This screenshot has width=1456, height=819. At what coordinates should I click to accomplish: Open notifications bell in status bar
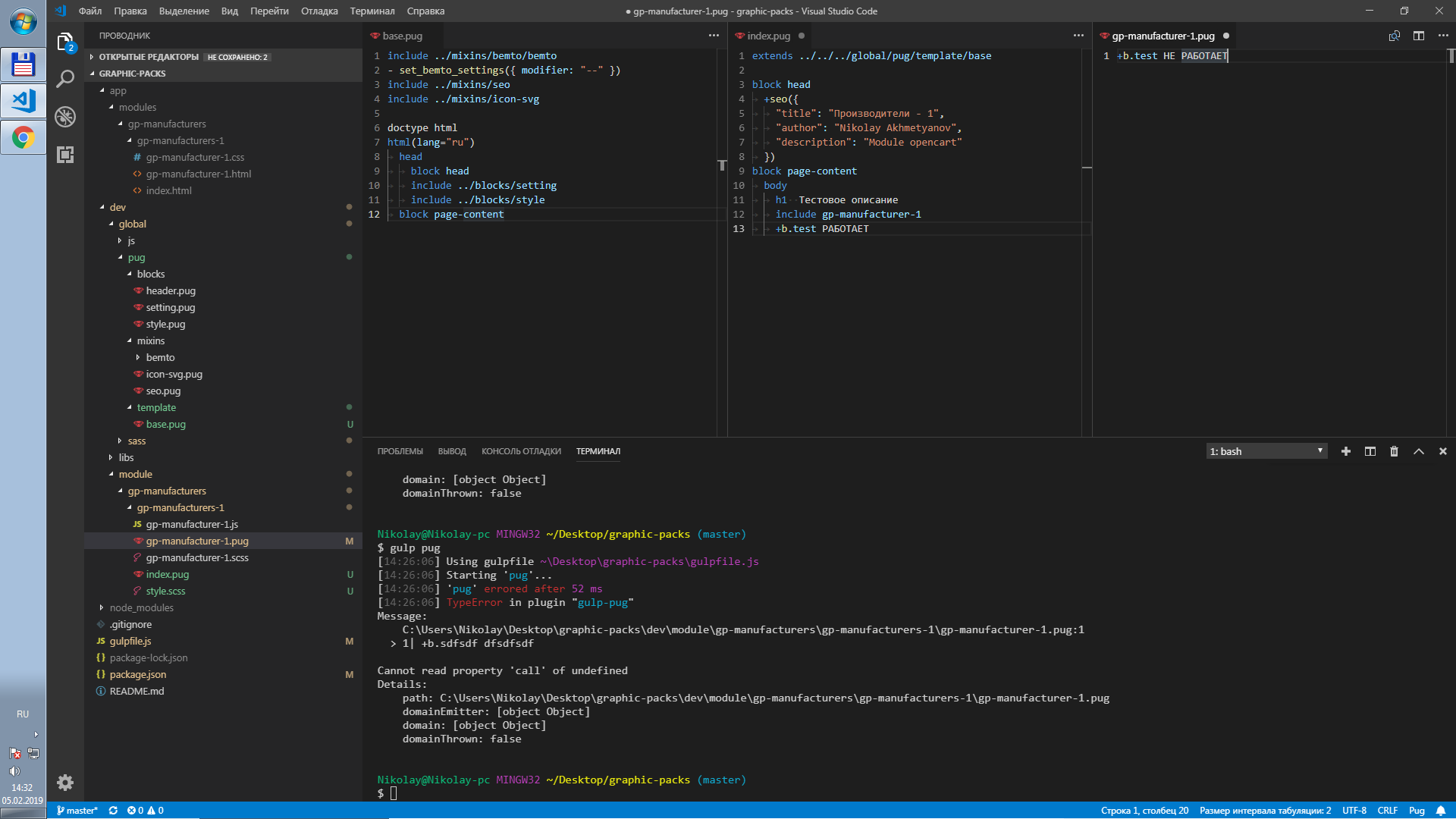click(1441, 811)
